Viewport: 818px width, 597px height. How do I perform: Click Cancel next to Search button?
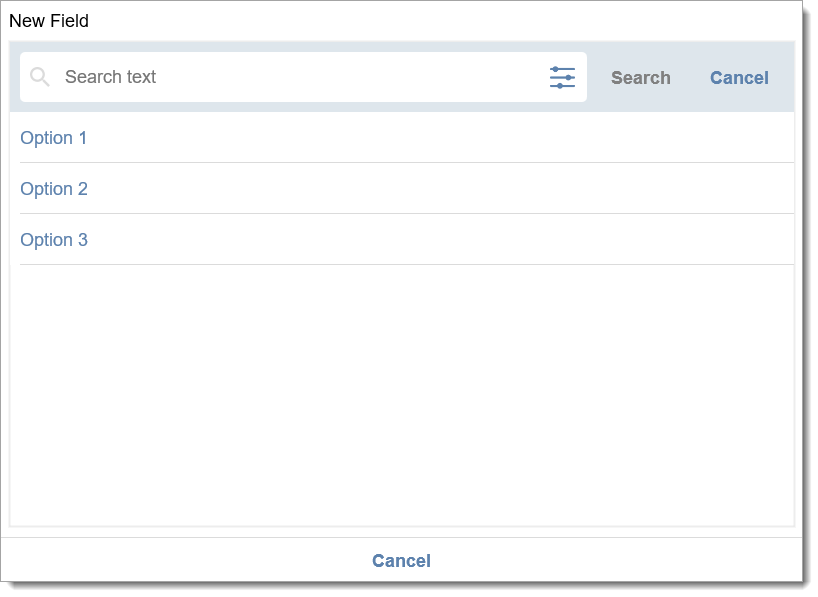[x=739, y=78]
